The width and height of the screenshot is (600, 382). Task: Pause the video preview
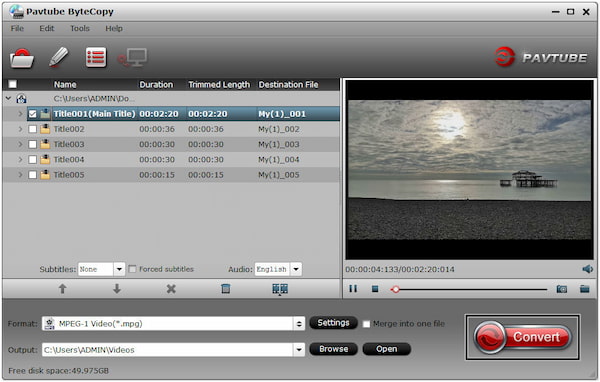point(353,289)
